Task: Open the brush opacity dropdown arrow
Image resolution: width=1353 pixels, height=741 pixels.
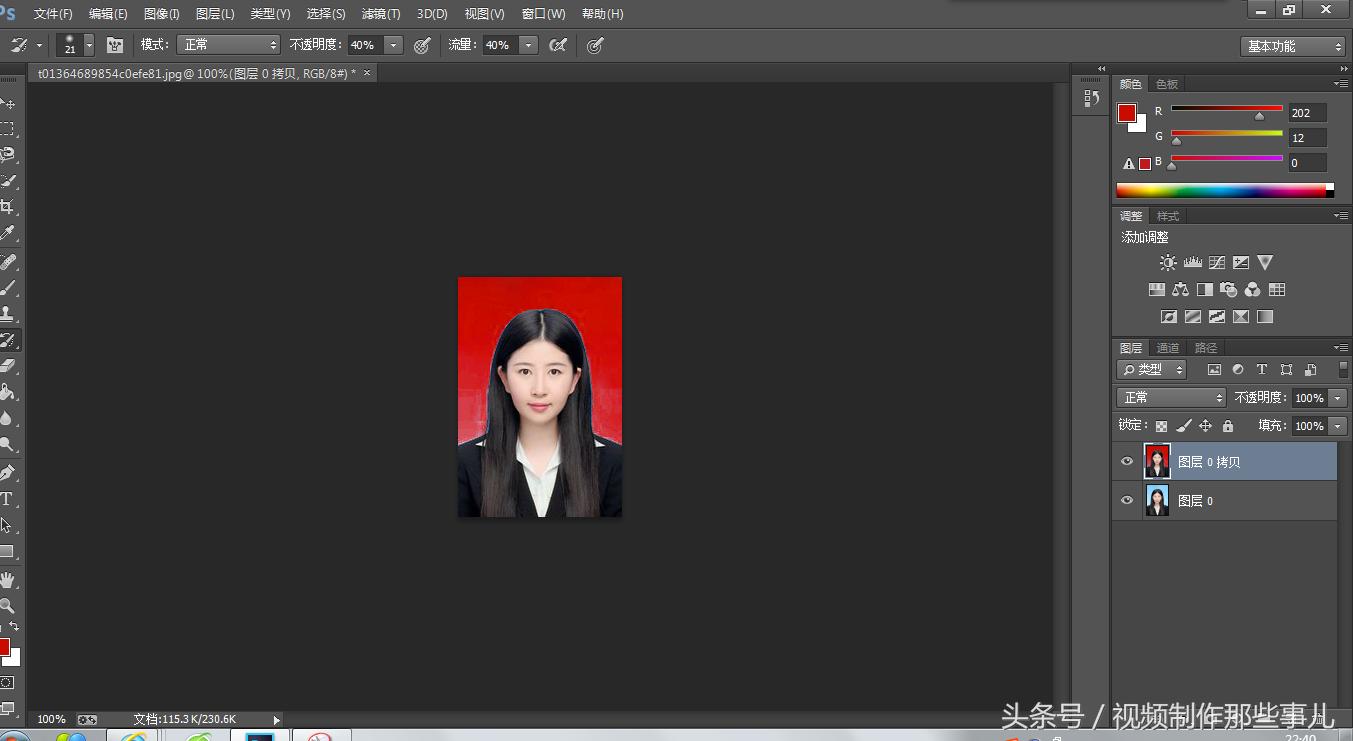Action: click(392, 45)
